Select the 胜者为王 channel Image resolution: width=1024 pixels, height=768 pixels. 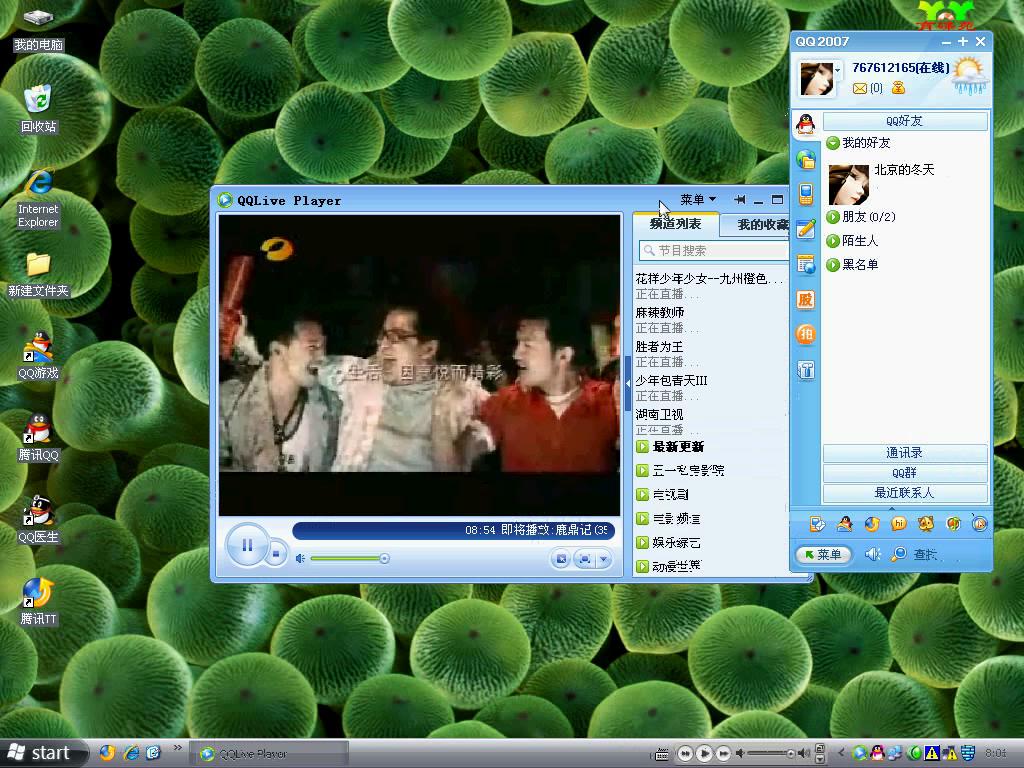659,347
